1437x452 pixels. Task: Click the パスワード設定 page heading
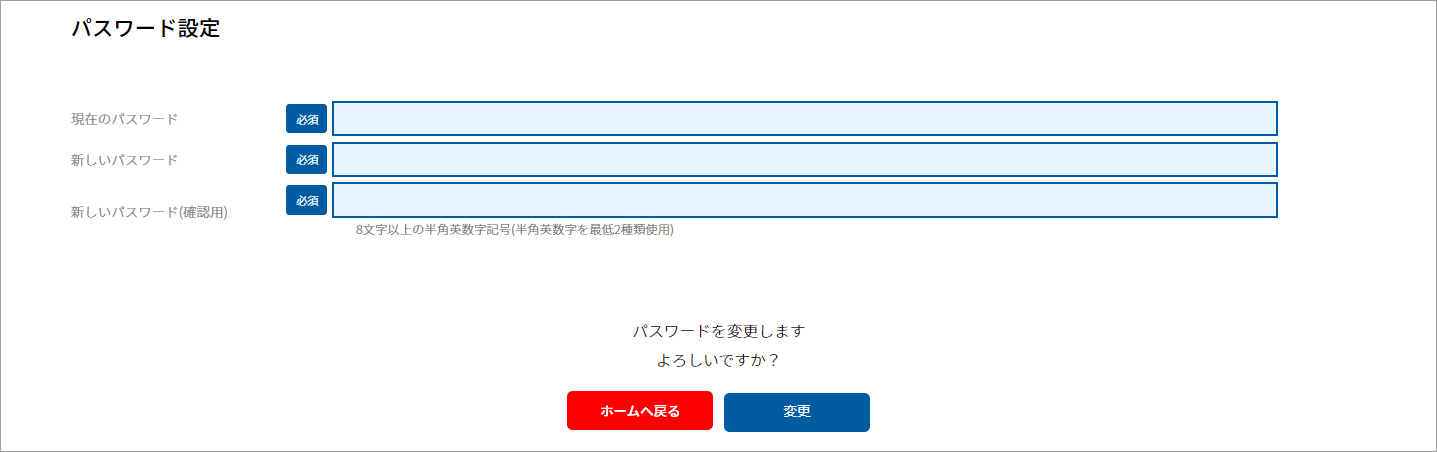145,29
